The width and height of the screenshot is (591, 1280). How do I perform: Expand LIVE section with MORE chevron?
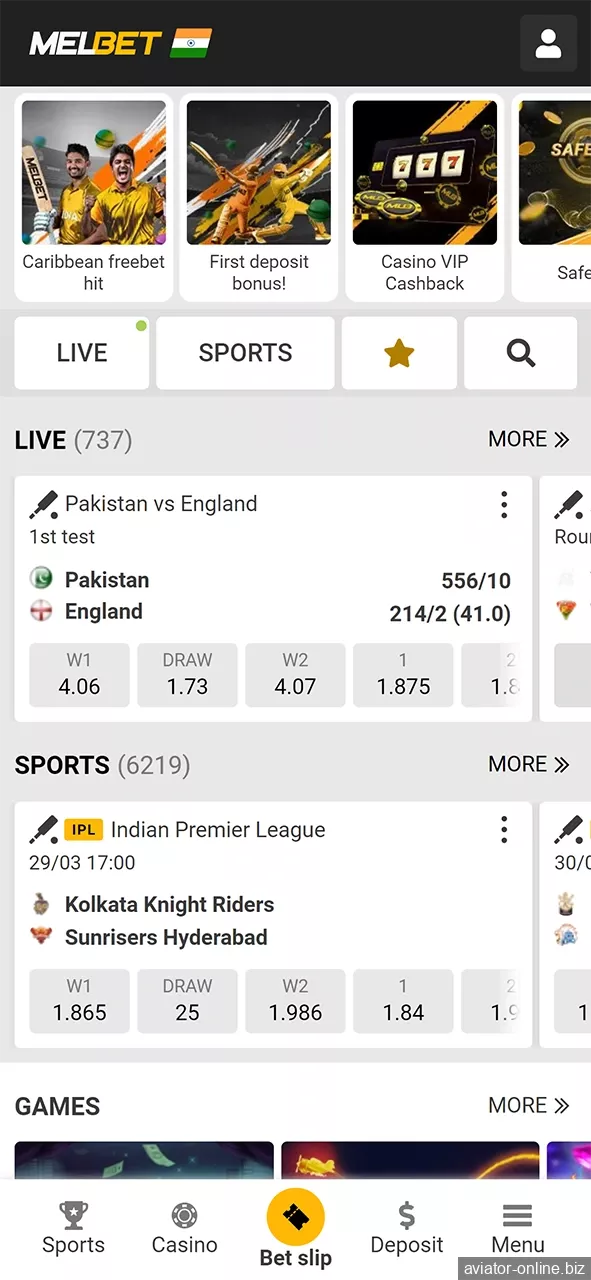coord(529,439)
